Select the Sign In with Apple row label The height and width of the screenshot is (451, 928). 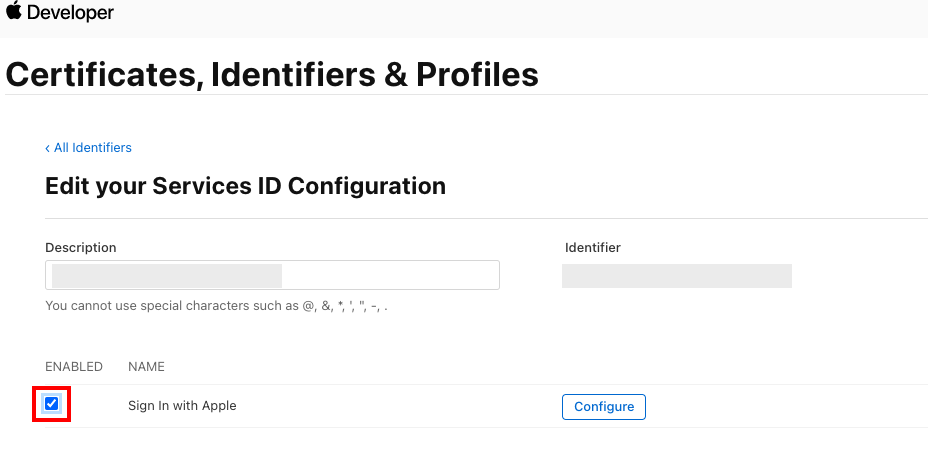[x=182, y=406]
